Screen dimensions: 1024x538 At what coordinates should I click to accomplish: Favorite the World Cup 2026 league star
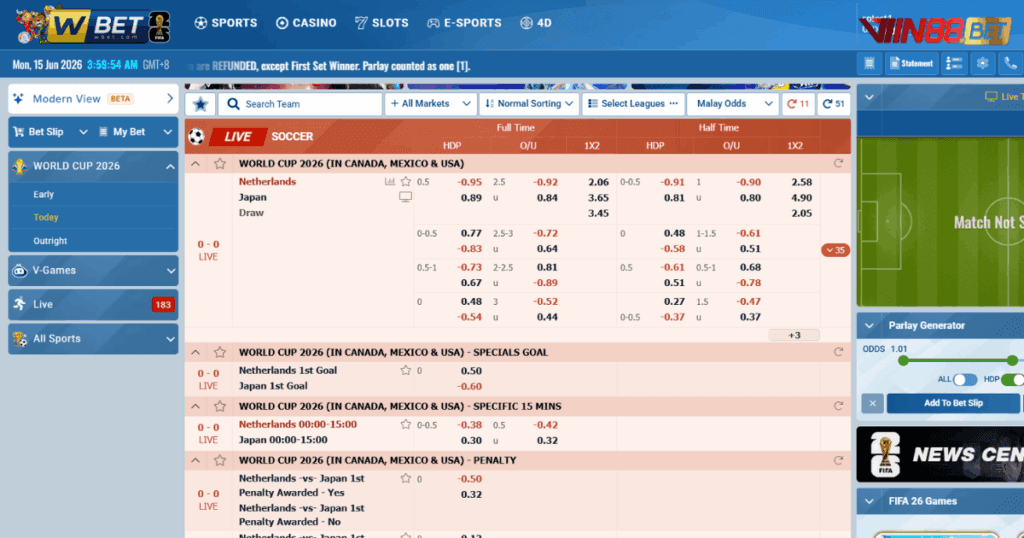220,163
